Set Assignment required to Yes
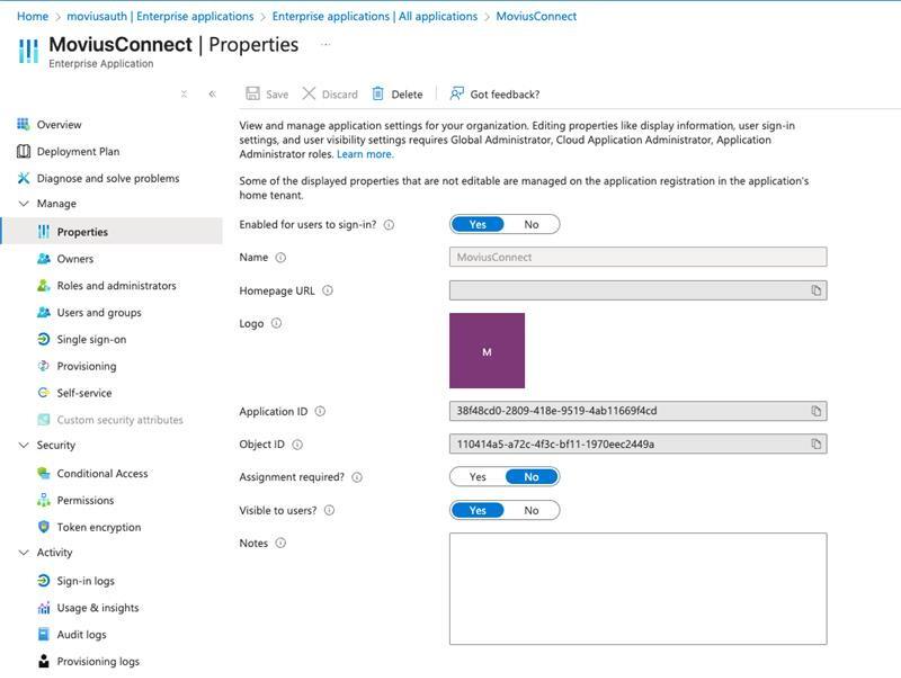The width and height of the screenshot is (901, 678). pos(478,477)
